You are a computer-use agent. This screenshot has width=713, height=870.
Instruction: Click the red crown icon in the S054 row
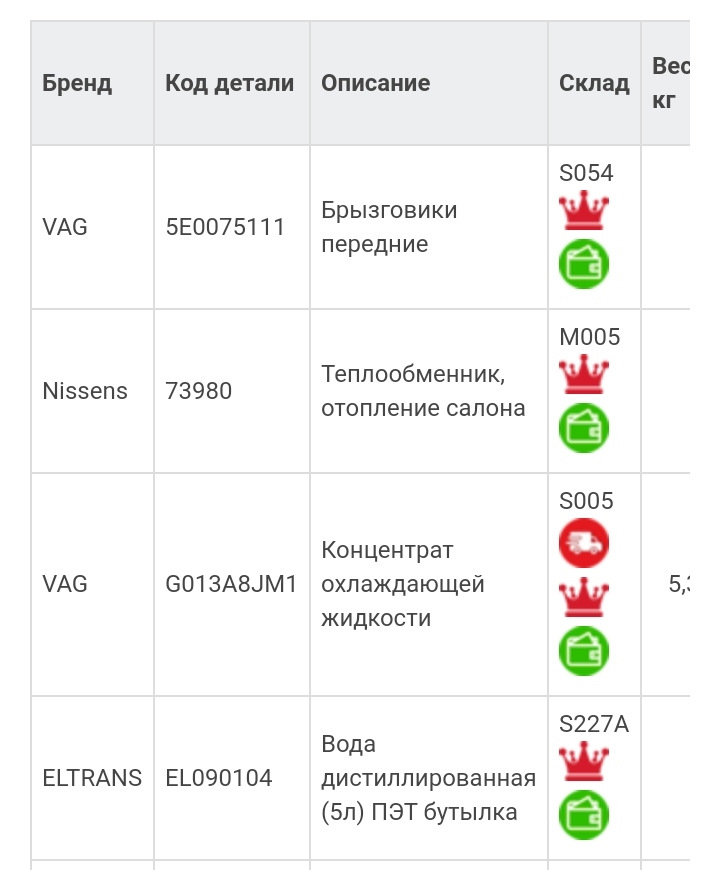point(584,211)
